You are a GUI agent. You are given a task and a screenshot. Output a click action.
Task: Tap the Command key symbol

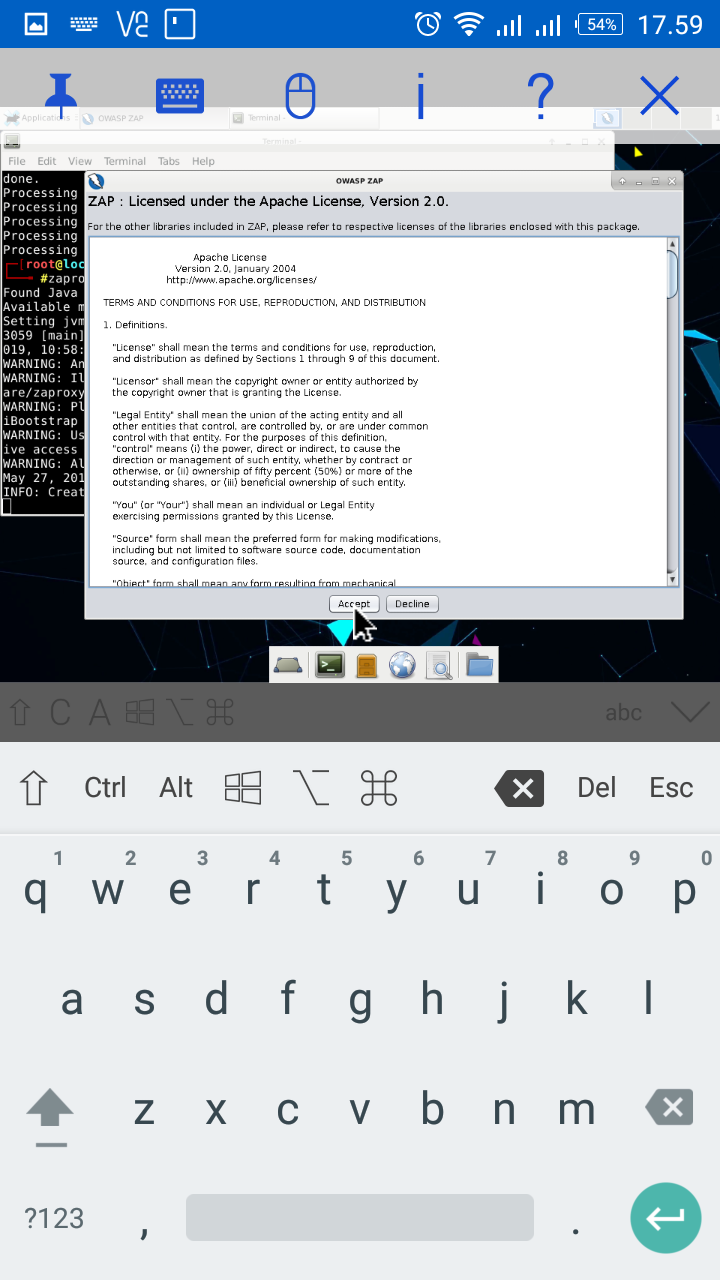tap(379, 788)
